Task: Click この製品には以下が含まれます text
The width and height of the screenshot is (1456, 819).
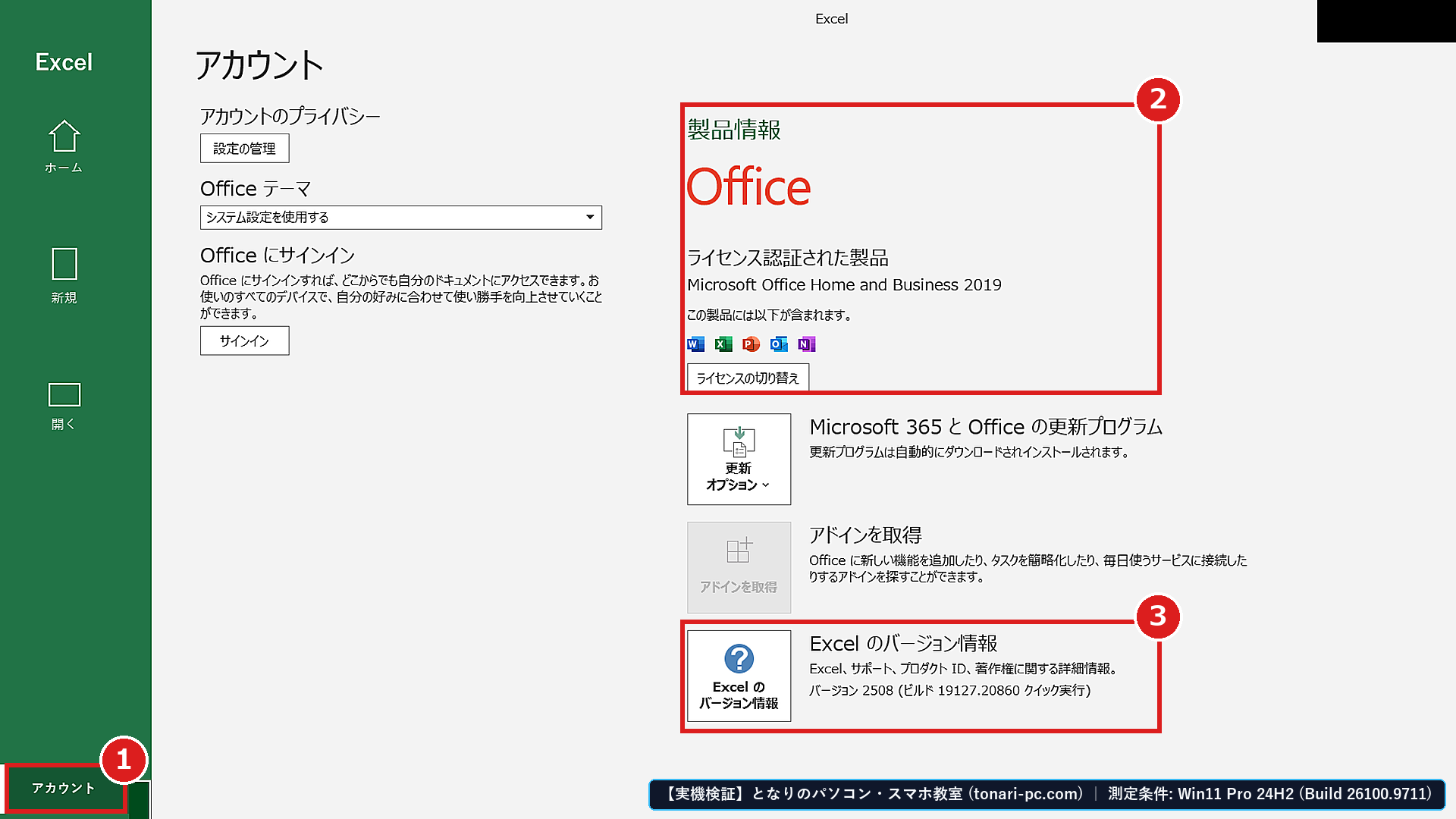Action: point(768,315)
